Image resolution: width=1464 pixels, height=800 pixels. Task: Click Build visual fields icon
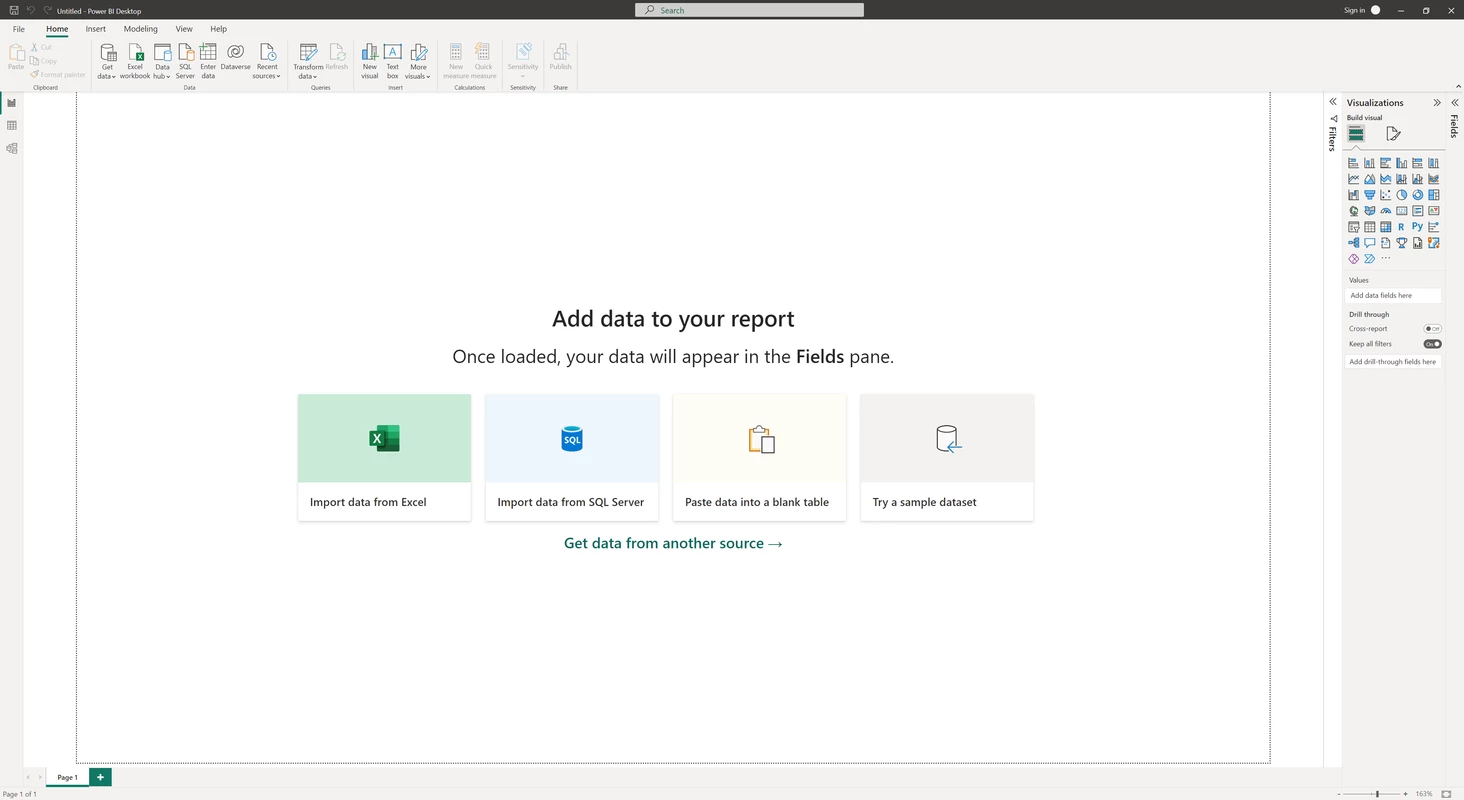pos(1356,133)
